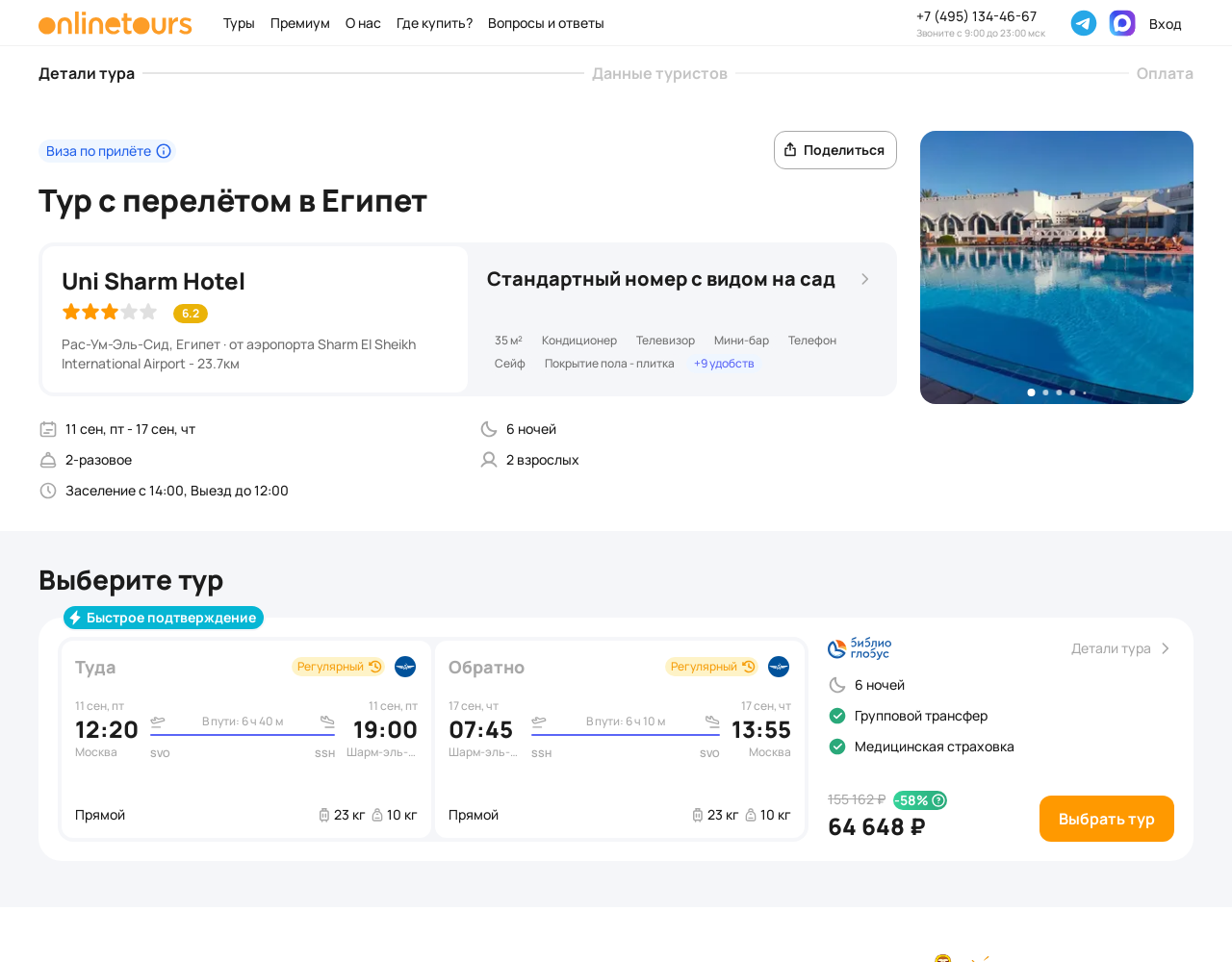This screenshot has height=962, width=1232.
Task: Open the Telegram contact icon
Action: tap(1084, 23)
